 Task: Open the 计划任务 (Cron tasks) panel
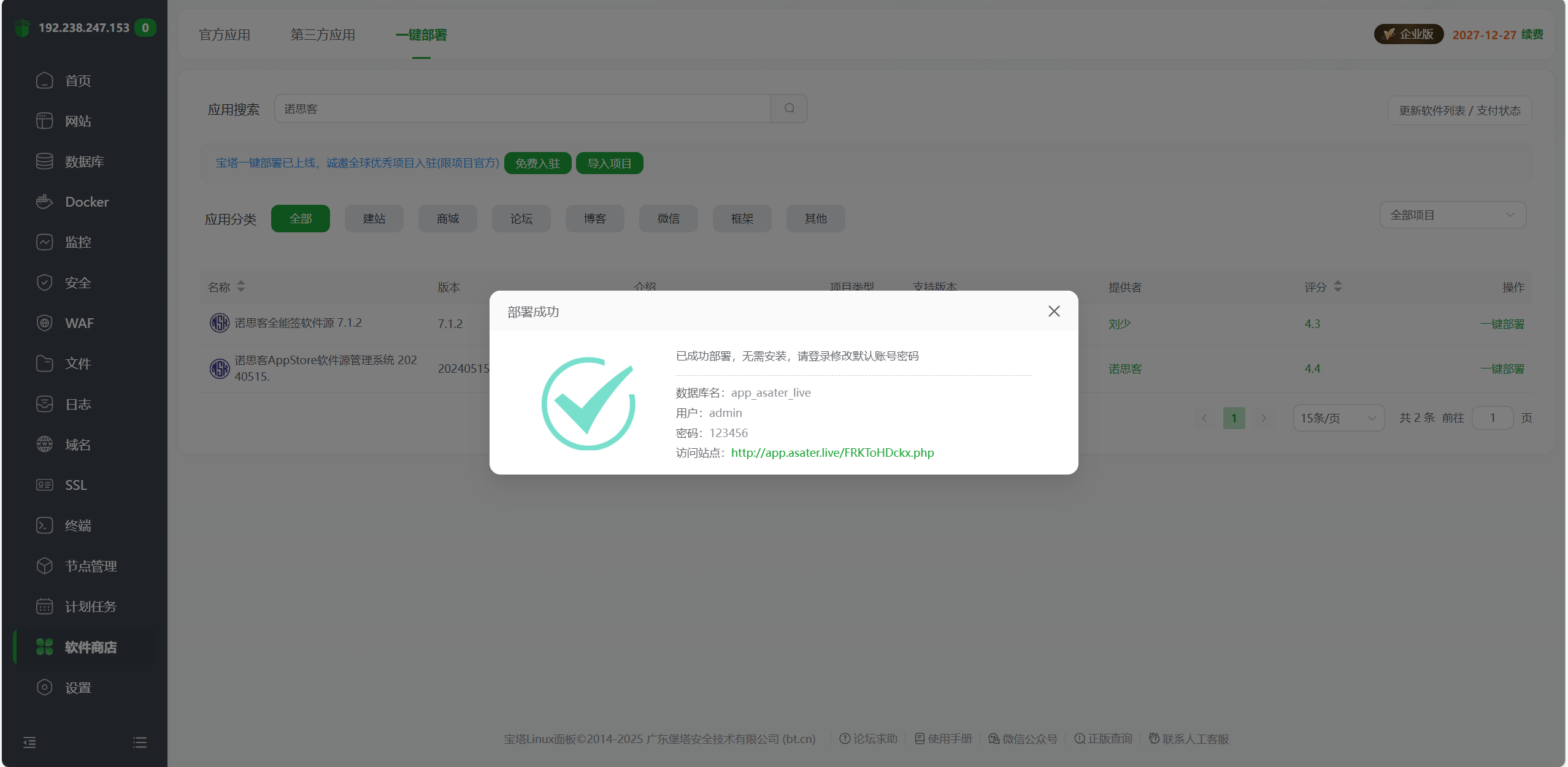(90, 606)
